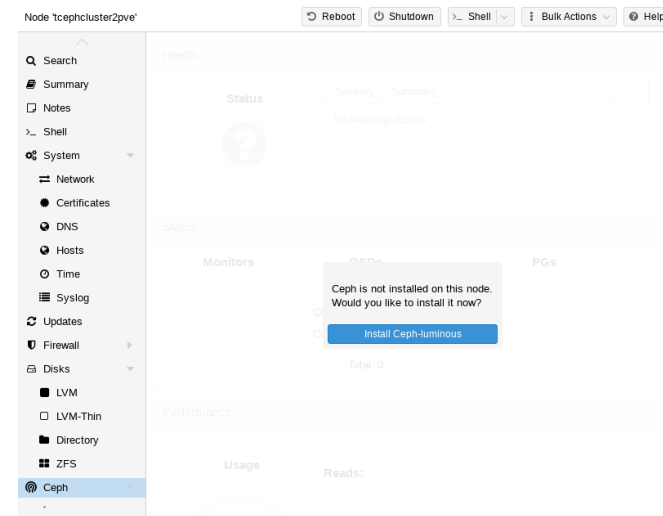
Task: Select the Ceph menu entry
Action: [82, 488]
